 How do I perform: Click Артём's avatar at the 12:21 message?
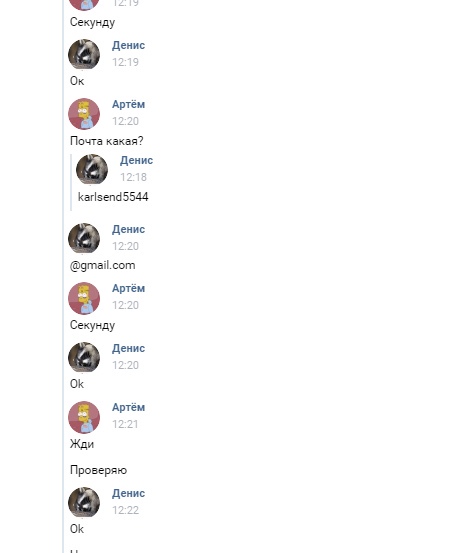(84, 417)
